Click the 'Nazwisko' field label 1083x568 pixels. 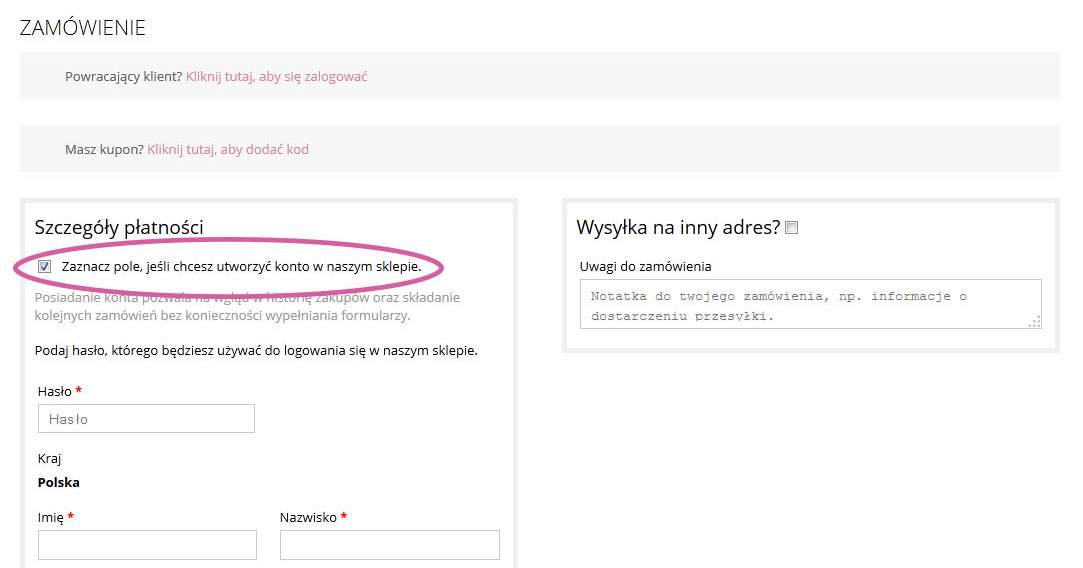(308, 517)
